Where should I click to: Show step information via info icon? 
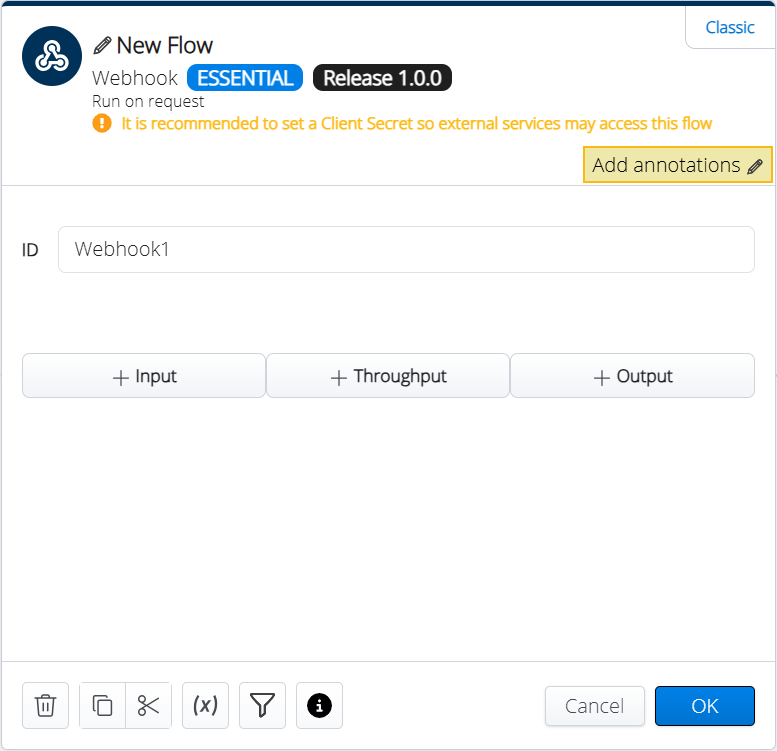point(319,706)
